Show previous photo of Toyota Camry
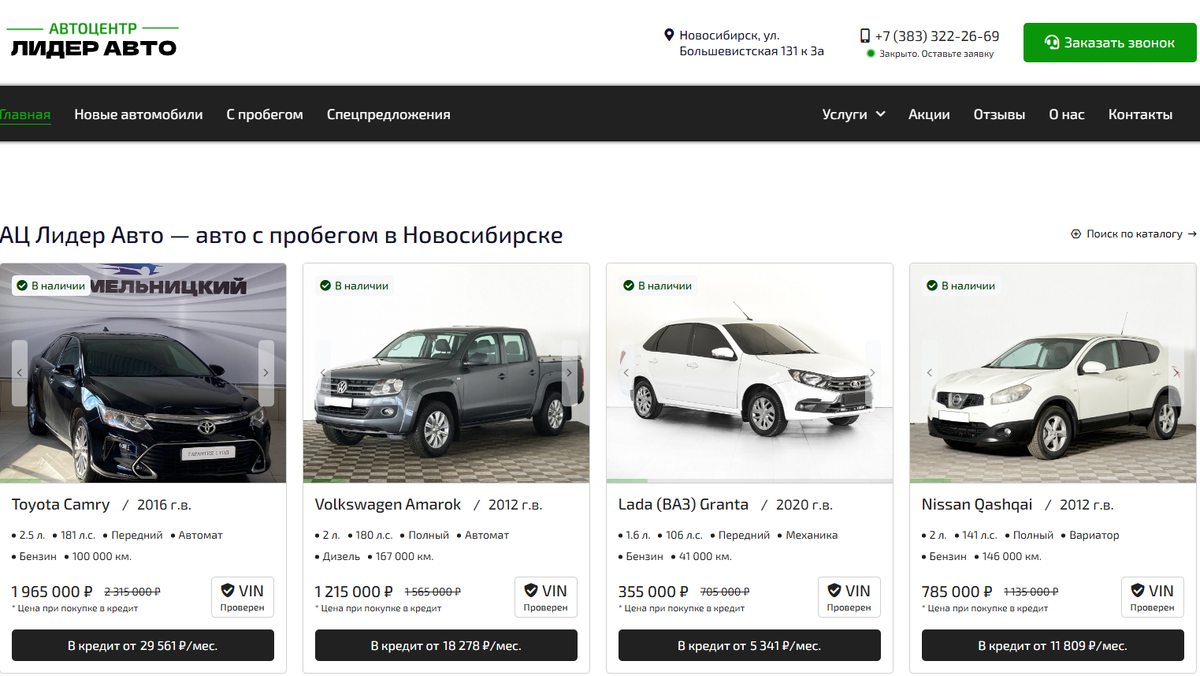Screen dimensions: 1200x676 [x=19, y=373]
